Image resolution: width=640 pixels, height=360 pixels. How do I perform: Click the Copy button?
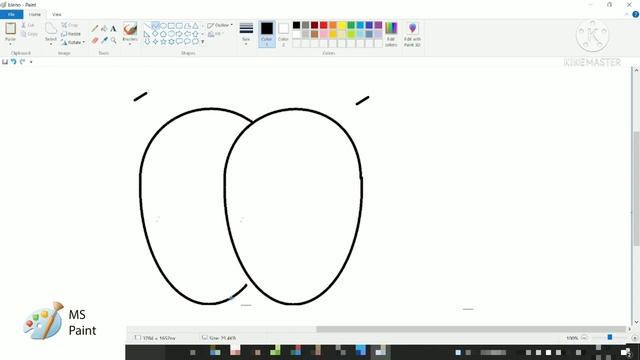click(29, 34)
